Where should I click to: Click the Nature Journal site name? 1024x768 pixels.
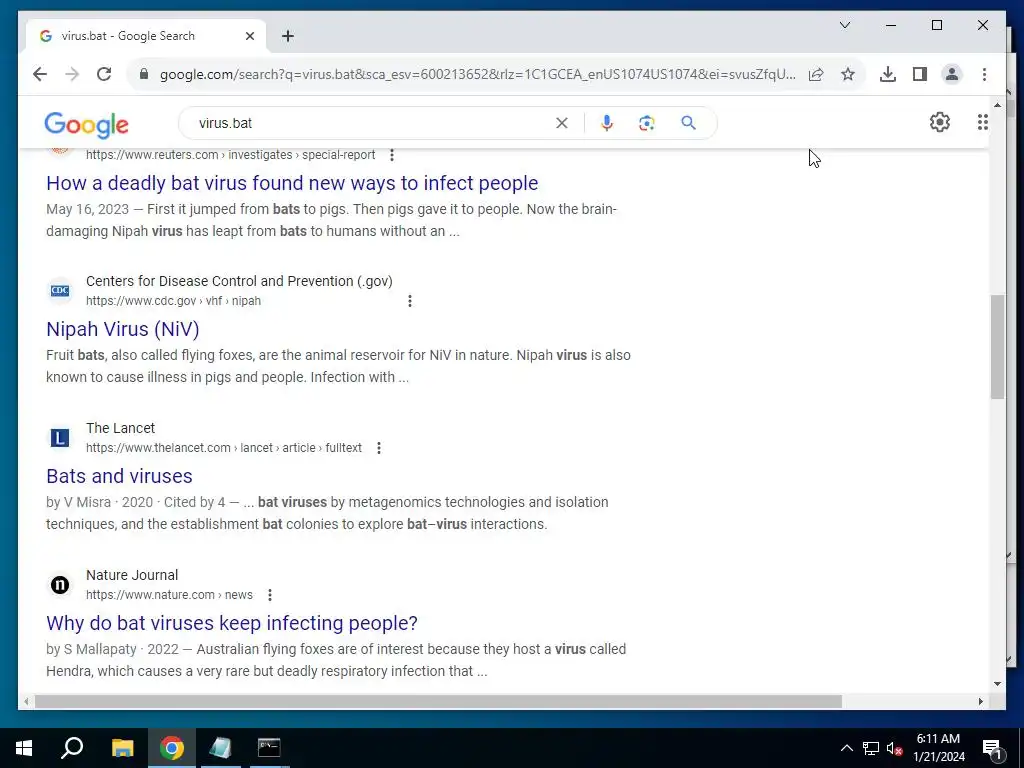pyautogui.click(x=132, y=575)
